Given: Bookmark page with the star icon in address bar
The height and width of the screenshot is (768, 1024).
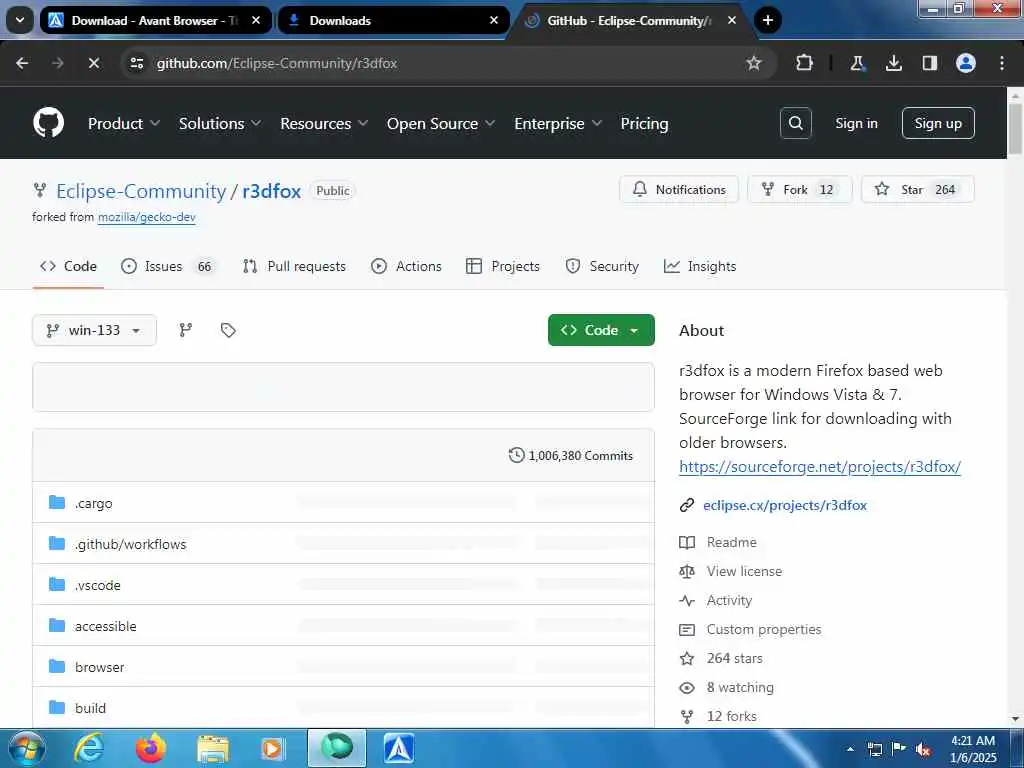Looking at the screenshot, I should 754,63.
